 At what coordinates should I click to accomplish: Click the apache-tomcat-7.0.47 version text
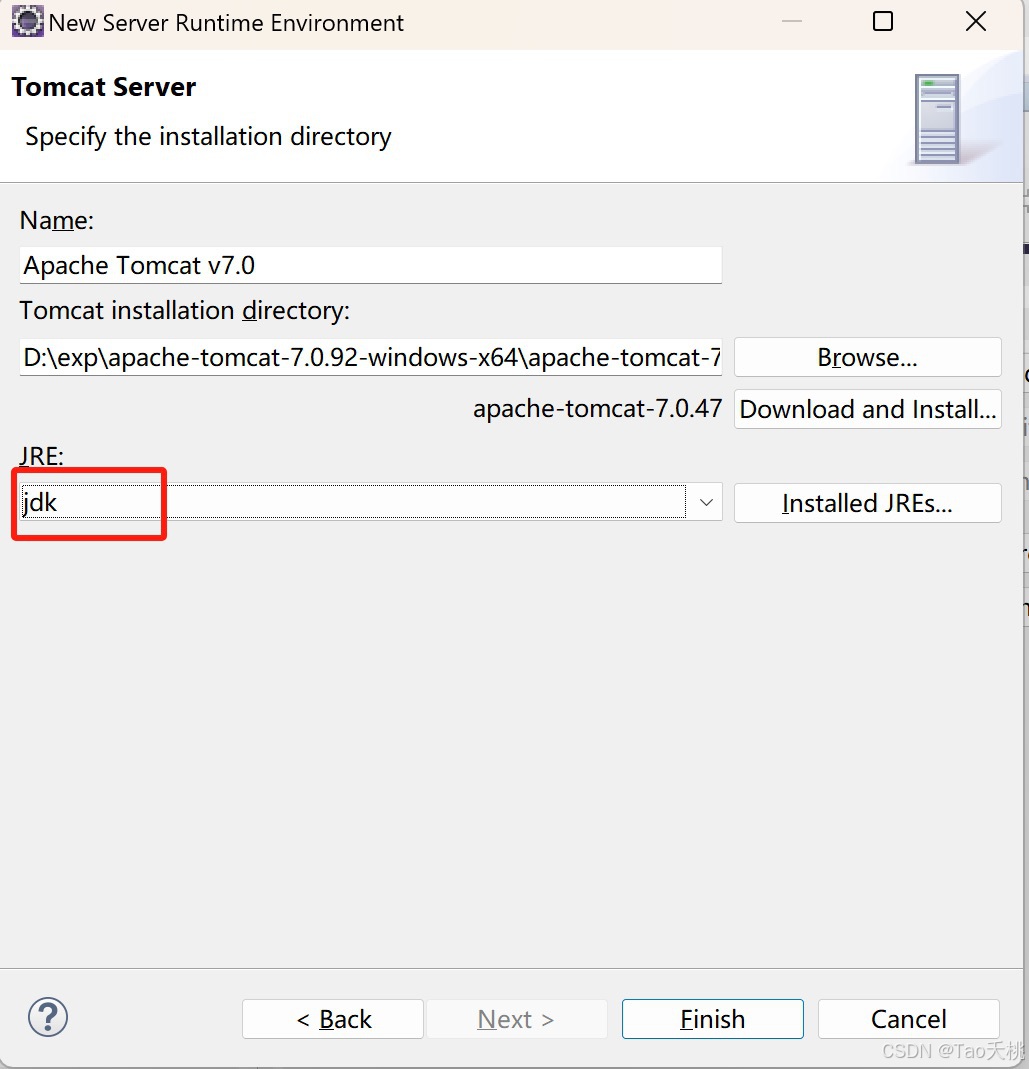[x=597, y=409]
